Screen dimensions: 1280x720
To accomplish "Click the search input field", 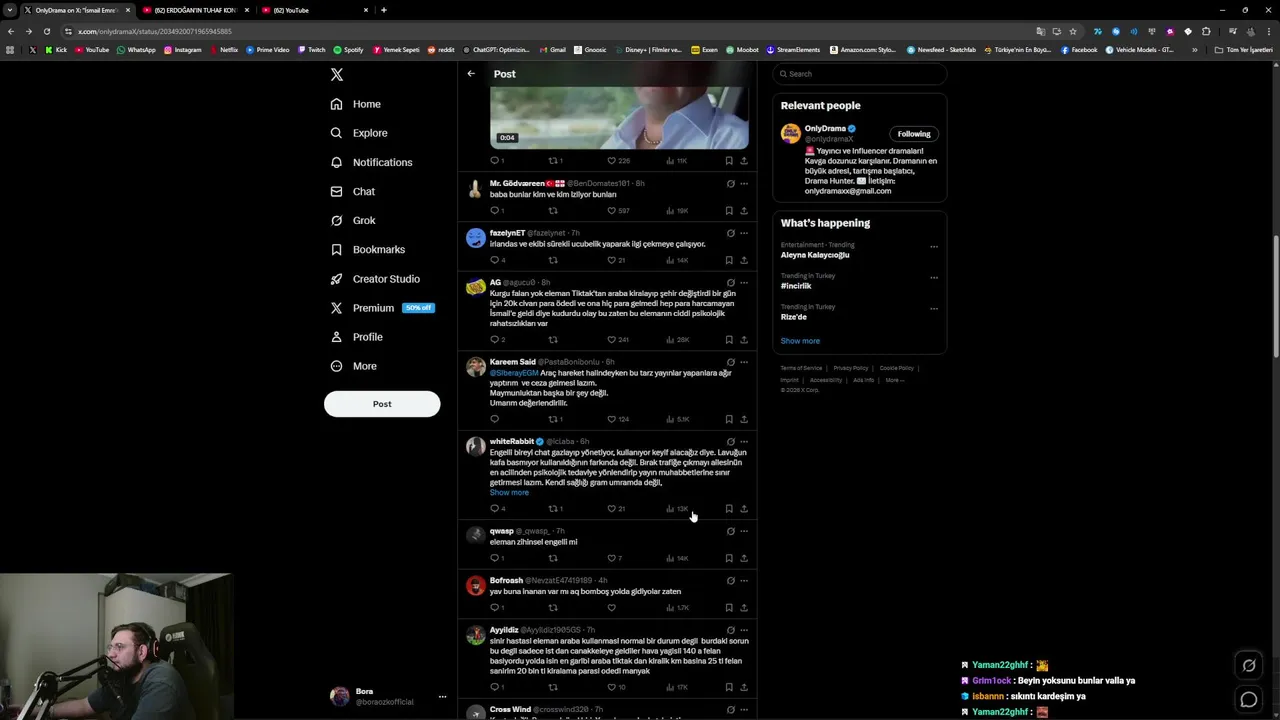I will tap(859, 74).
